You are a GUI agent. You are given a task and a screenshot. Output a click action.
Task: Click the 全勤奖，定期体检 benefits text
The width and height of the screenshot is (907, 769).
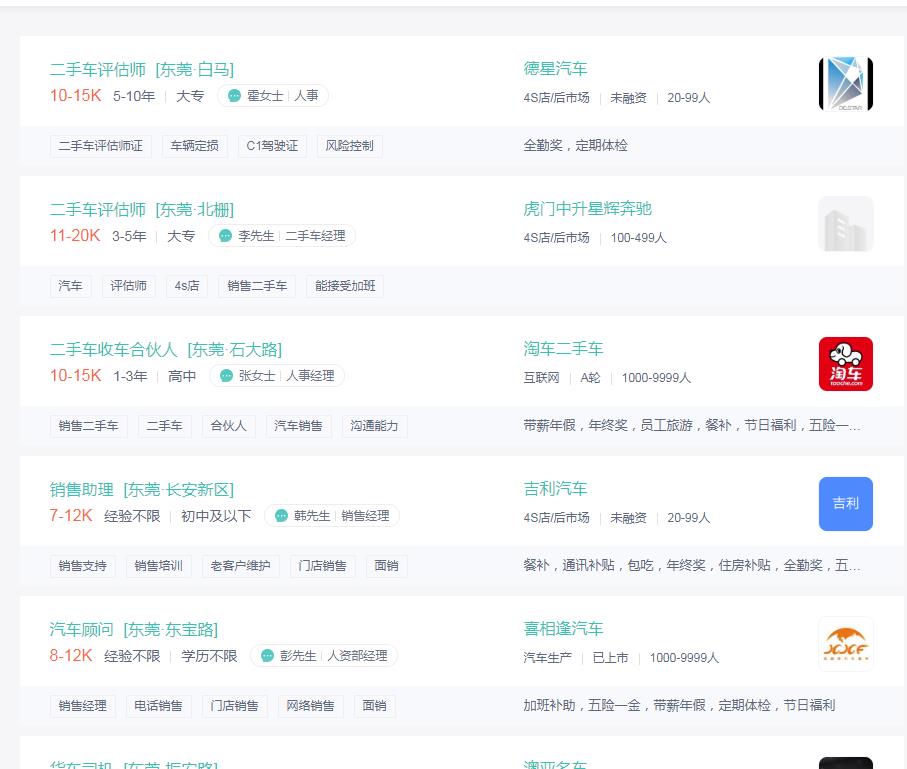click(x=576, y=145)
